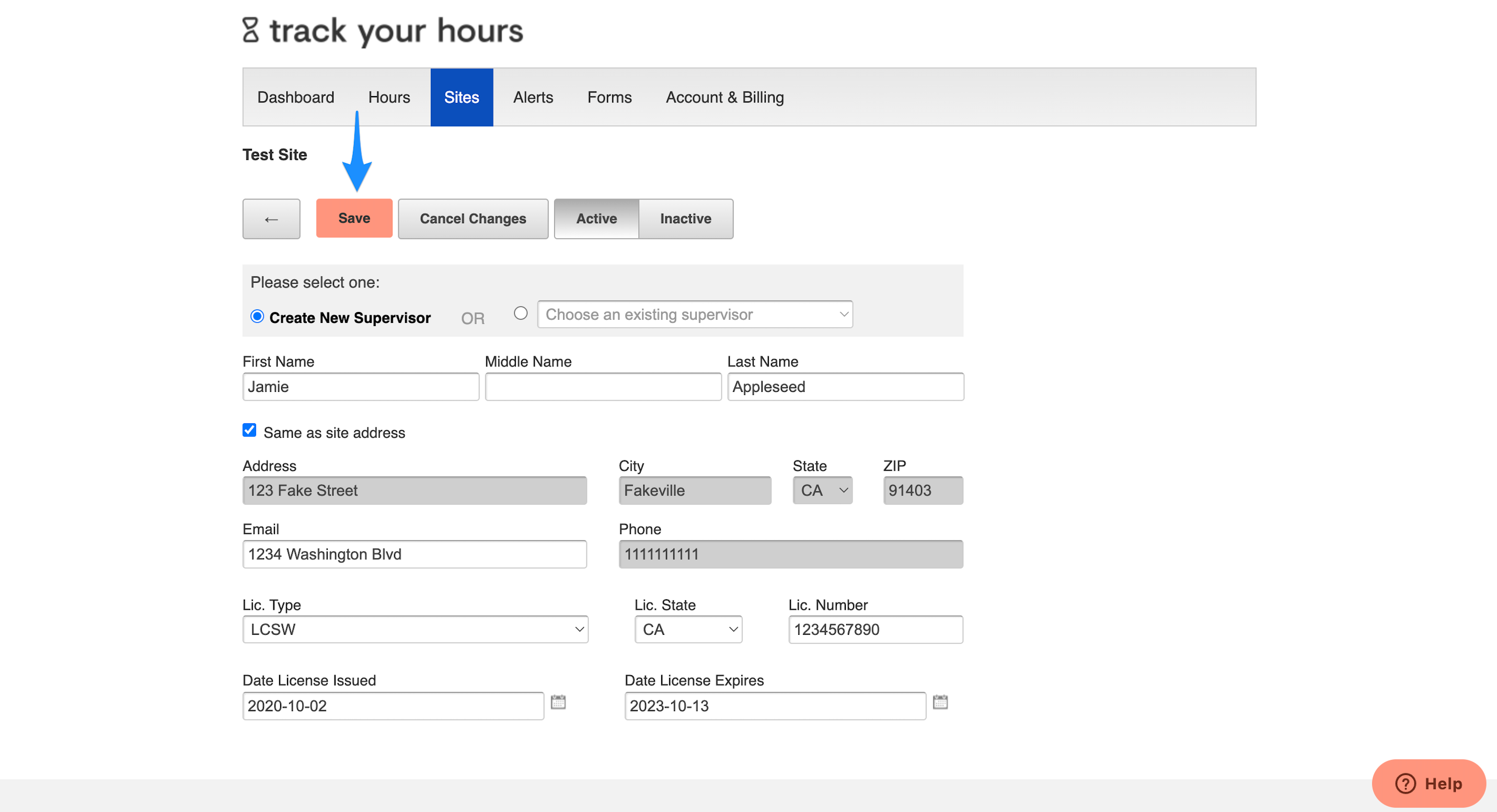Open the address State dropdown
The width and height of the screenshot is (1497, 812).
click(x=822, y=491)
